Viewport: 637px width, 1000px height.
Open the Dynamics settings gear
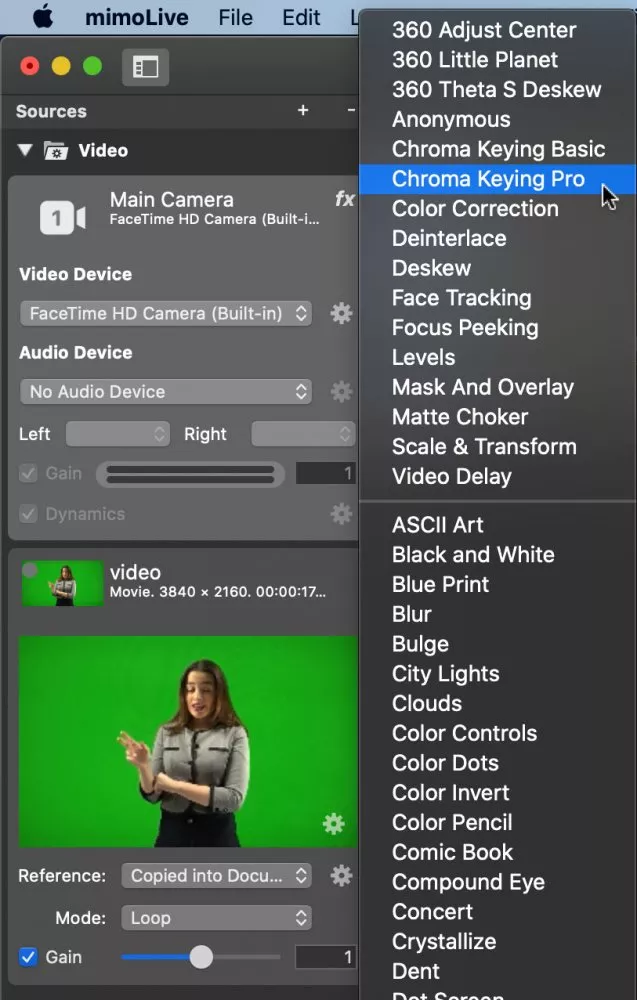pyautogui.click(x=341, y=513)
